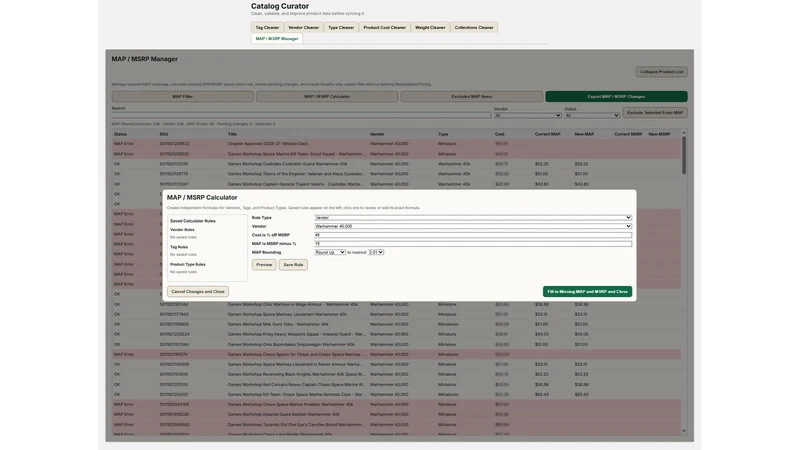The width and height of the screenshot is (800, 450).
Task: Click the MAP / MSRP Calculator button
Action: click(x=327, y=96)
